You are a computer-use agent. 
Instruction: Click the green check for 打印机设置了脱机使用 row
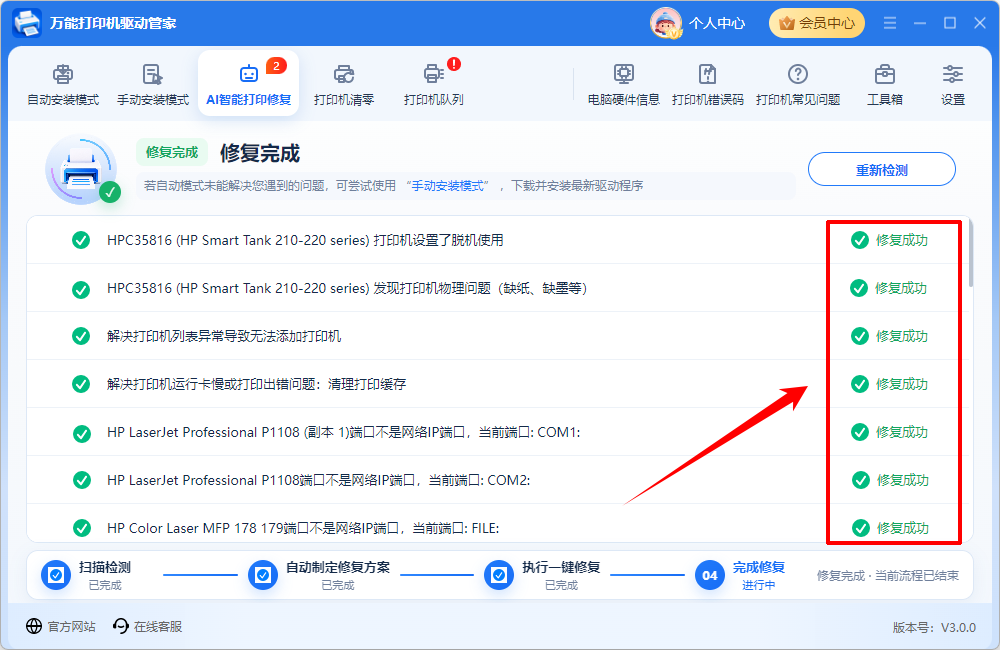pyautogui.click(x=81, y=240)
